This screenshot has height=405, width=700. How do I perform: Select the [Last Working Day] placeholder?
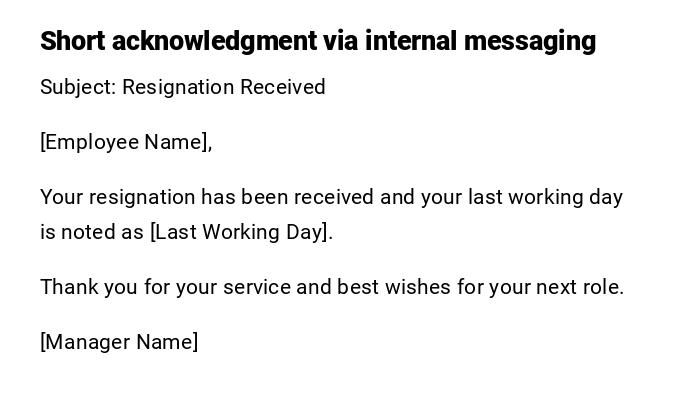[239, 232]
